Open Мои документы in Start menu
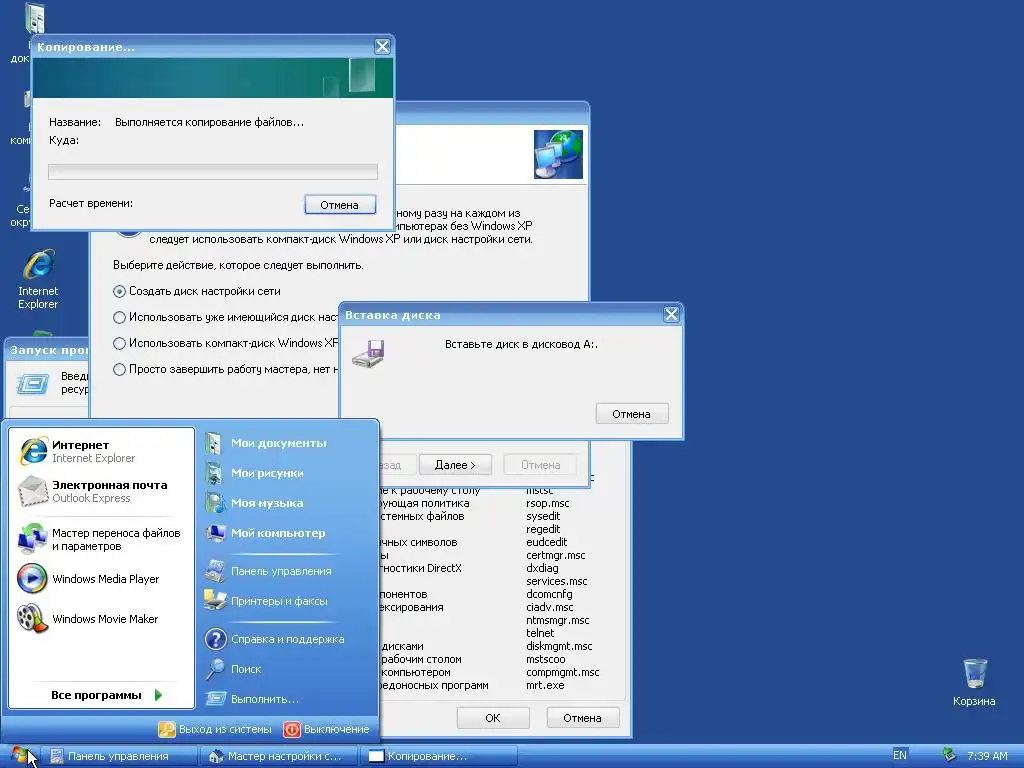The height and width of the screenshot is (768, 1024). [x=278, y=443]
